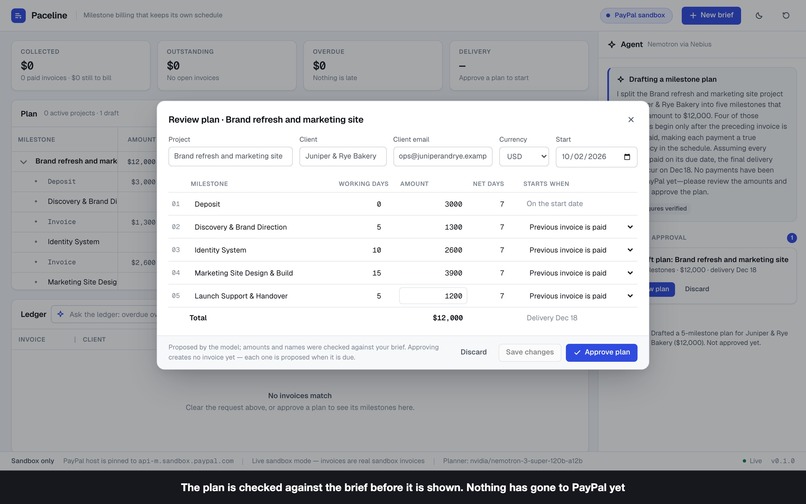This screenshot has width=806, height=504.
Task: Edit Deposit amount 3000
Action: click(x=433, y=204)
